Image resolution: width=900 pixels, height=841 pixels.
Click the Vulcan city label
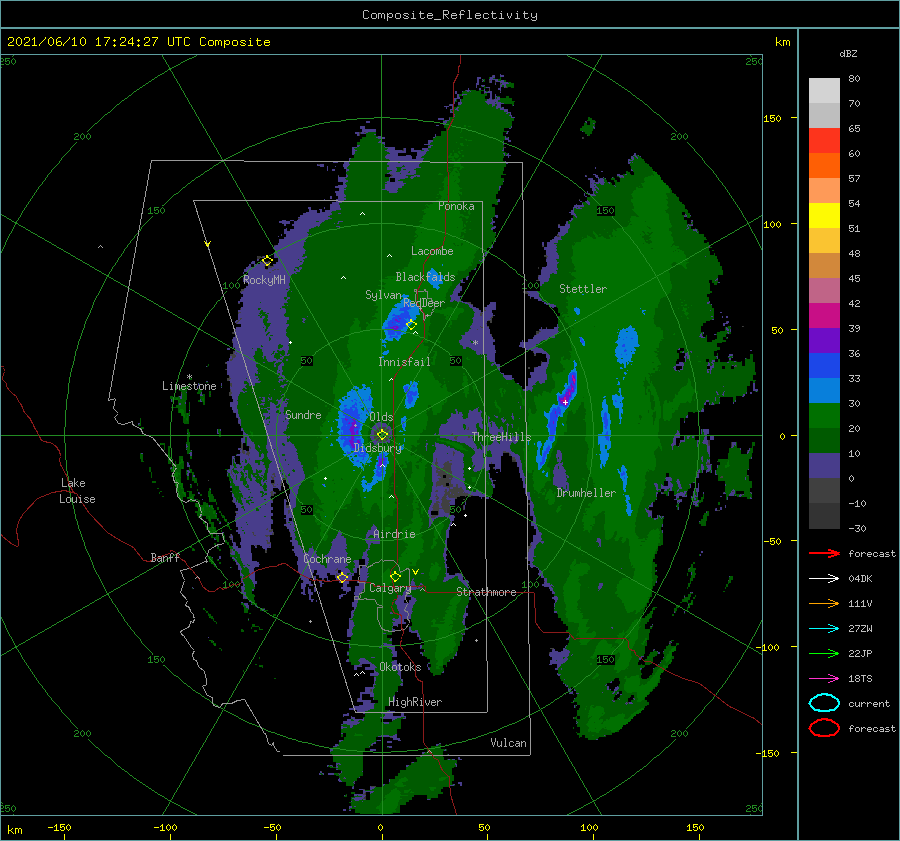click(x=508, y=743)
